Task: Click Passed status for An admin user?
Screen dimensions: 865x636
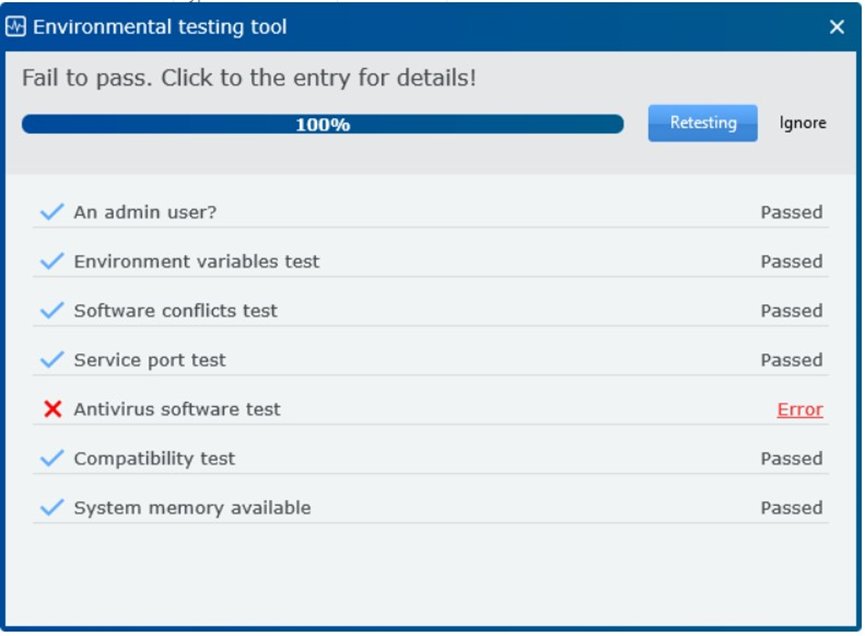Action: click(x=792, y=212)
